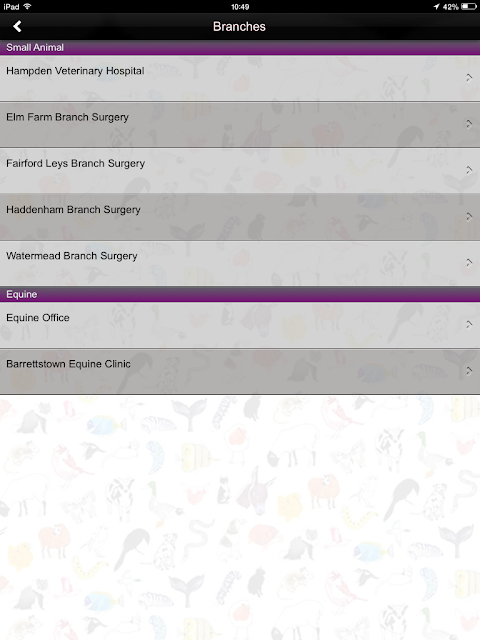Tap the location services arrow icon

point(436,7)
